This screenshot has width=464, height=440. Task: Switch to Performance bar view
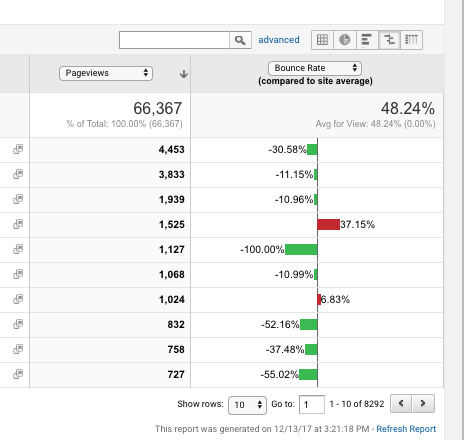(x=367, y=40)
